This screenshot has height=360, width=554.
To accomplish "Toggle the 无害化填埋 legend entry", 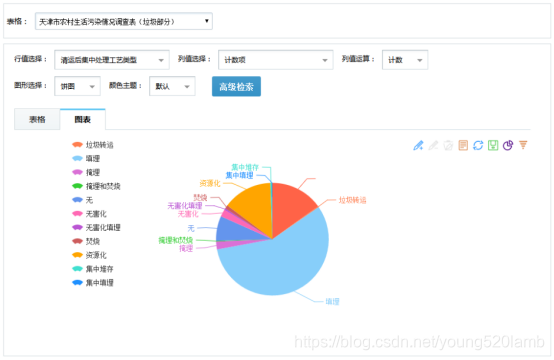I will pyautogui.click(x=96, y=228).
